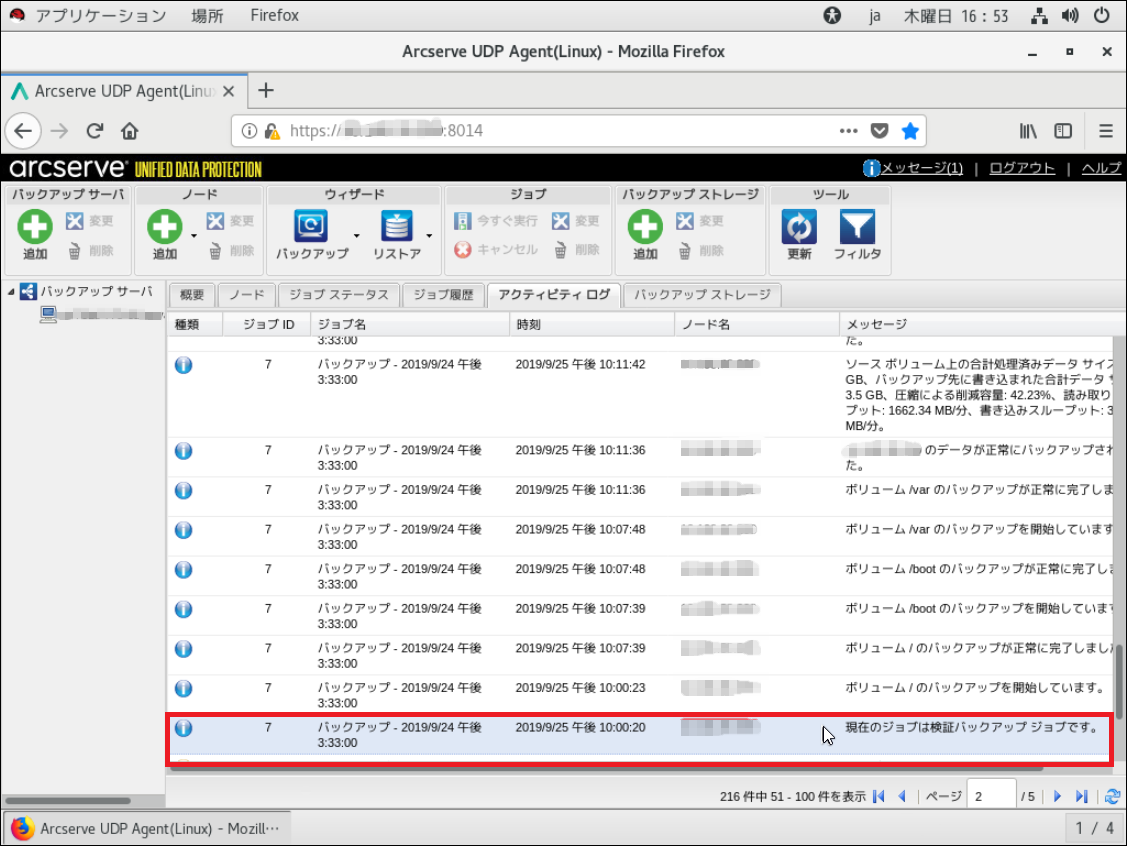This screenshot has height=846, width=1127.
Task: Open the Firefox Library icon
Action: 1028,131
